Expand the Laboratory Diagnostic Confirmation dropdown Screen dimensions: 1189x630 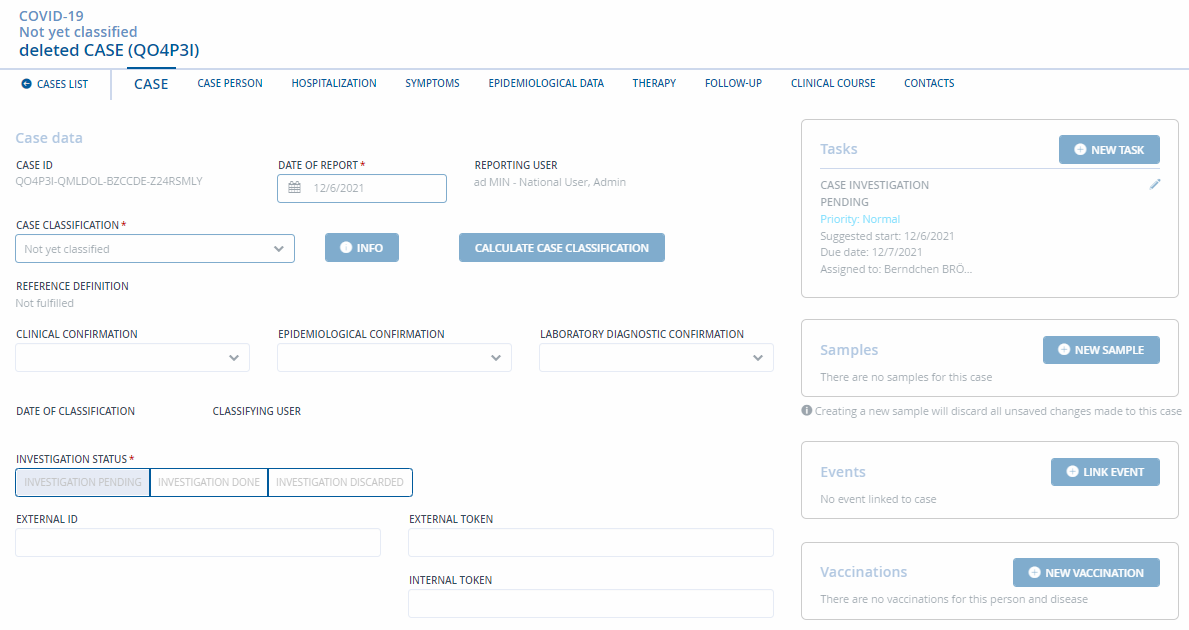657,358
